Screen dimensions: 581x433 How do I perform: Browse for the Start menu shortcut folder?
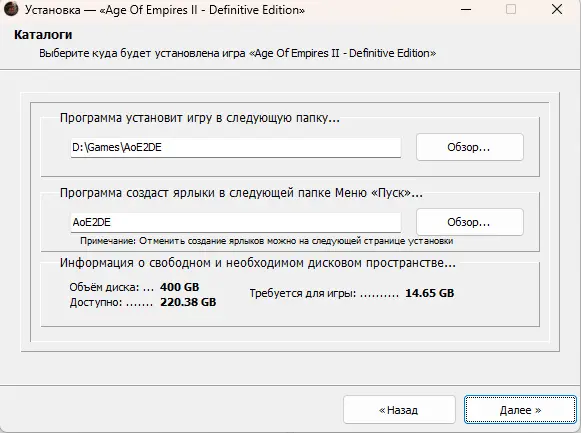pyautogui.click(x=469, y=222)
